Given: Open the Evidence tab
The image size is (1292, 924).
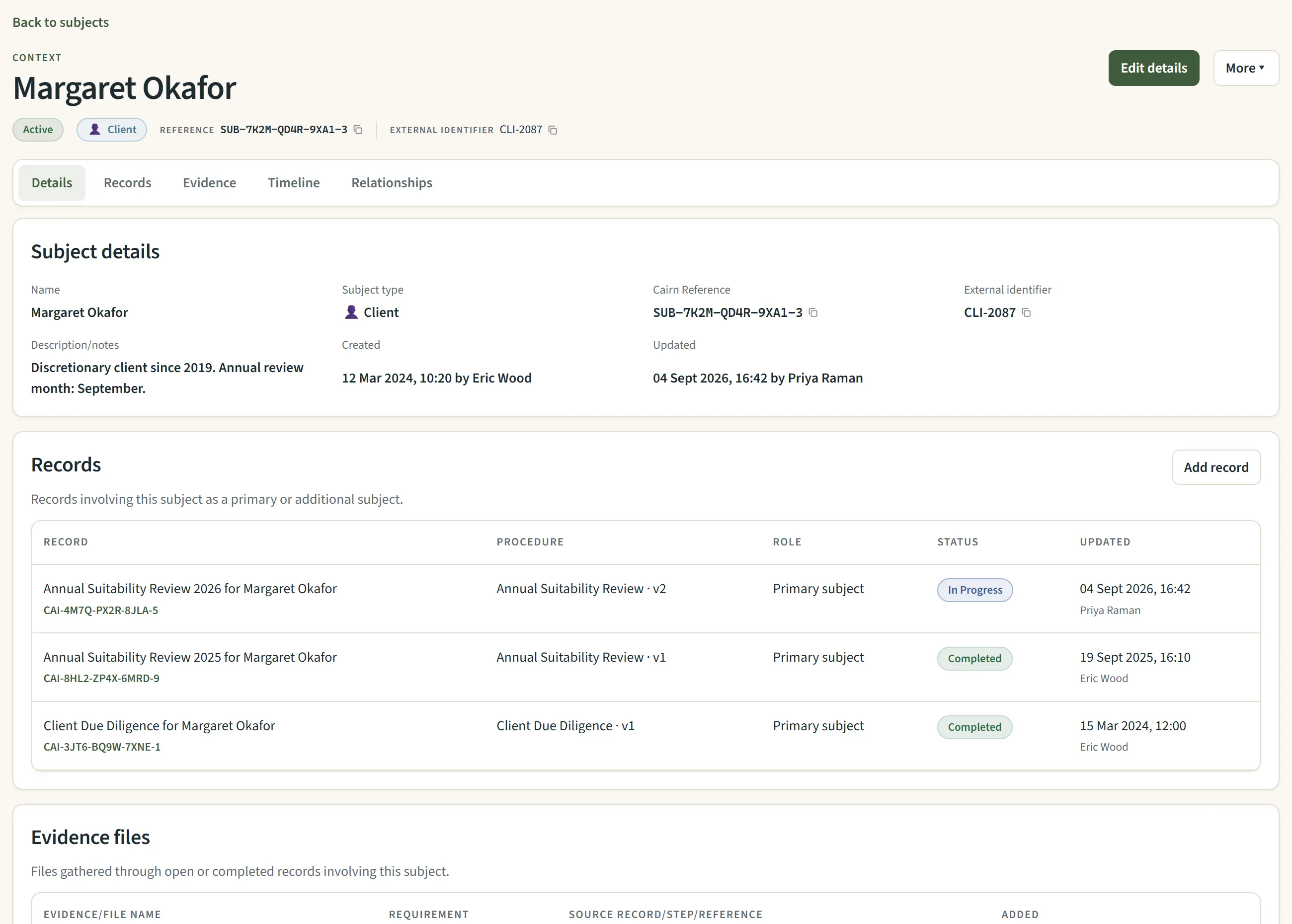Looking at the screenshot, I should (209, 183).
